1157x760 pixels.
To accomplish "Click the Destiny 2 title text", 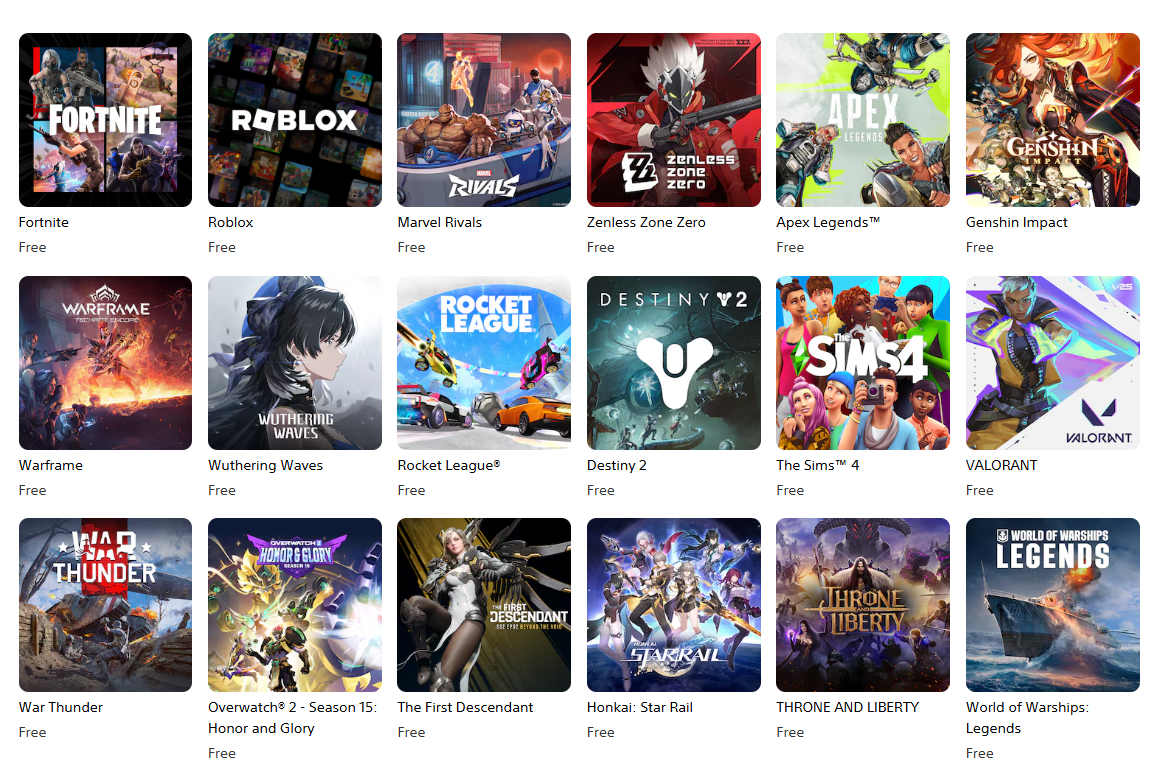I will [x=617, y=466].
